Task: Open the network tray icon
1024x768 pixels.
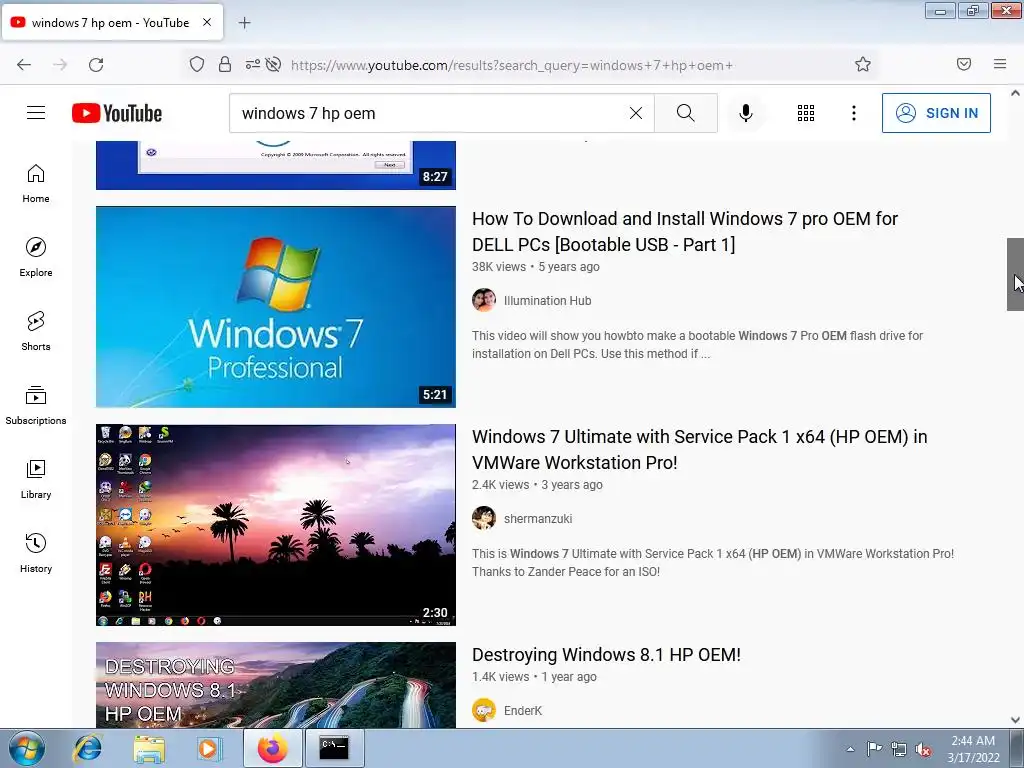Action: click(899, 749)
